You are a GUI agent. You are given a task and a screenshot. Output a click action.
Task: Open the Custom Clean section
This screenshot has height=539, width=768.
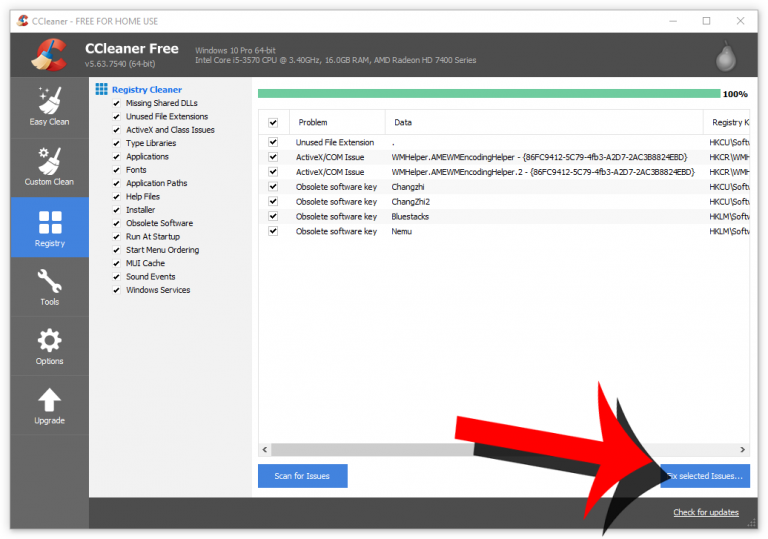[49, 167]
